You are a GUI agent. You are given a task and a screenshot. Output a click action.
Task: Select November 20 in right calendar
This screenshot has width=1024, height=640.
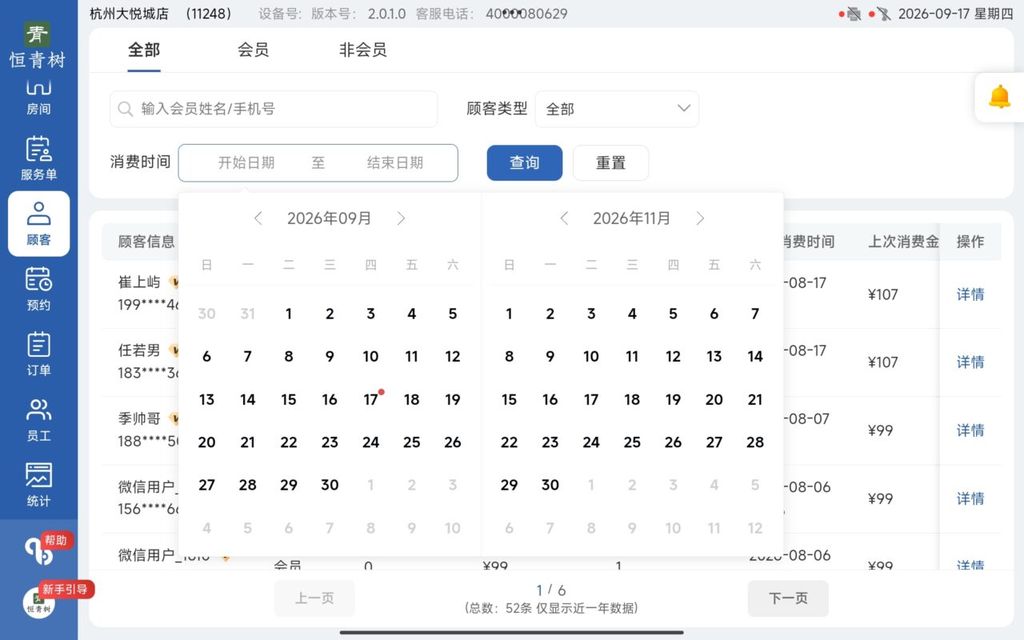(x=714, y=400)
